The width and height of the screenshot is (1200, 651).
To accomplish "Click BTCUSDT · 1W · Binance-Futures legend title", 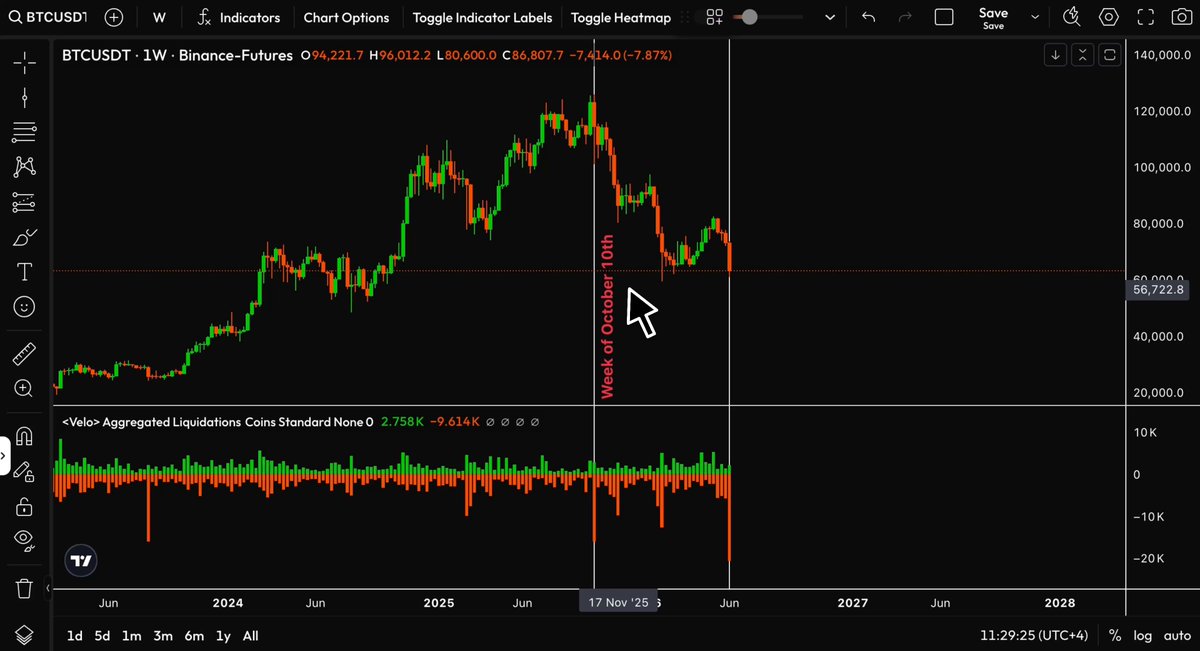I will 178,56.
